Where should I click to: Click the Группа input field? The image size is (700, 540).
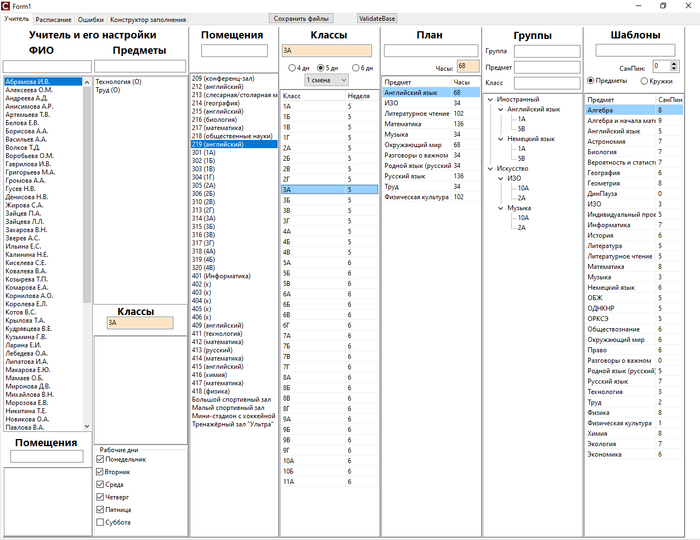547,51
